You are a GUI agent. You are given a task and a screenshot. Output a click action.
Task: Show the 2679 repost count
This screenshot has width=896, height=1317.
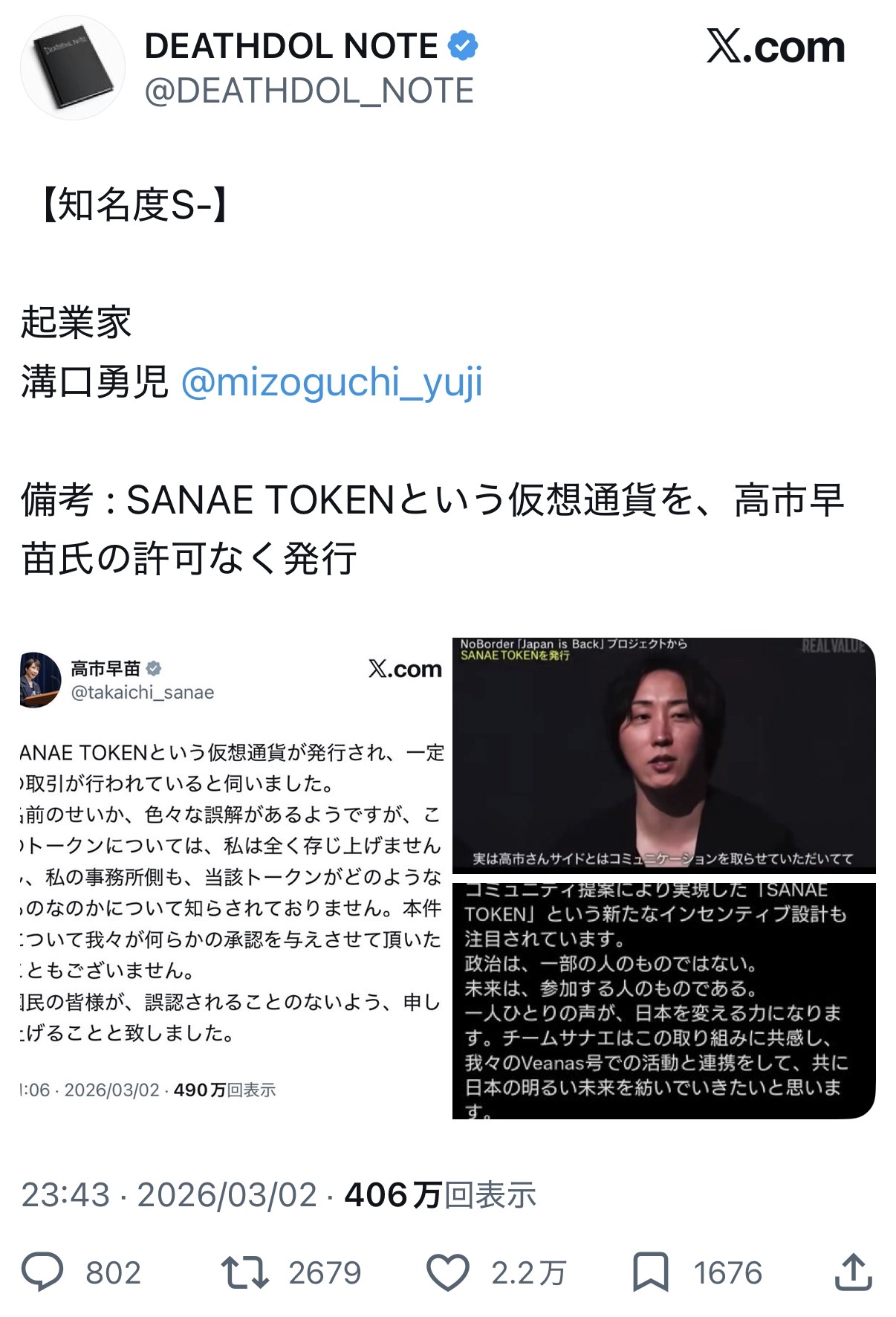(325, 1272)
